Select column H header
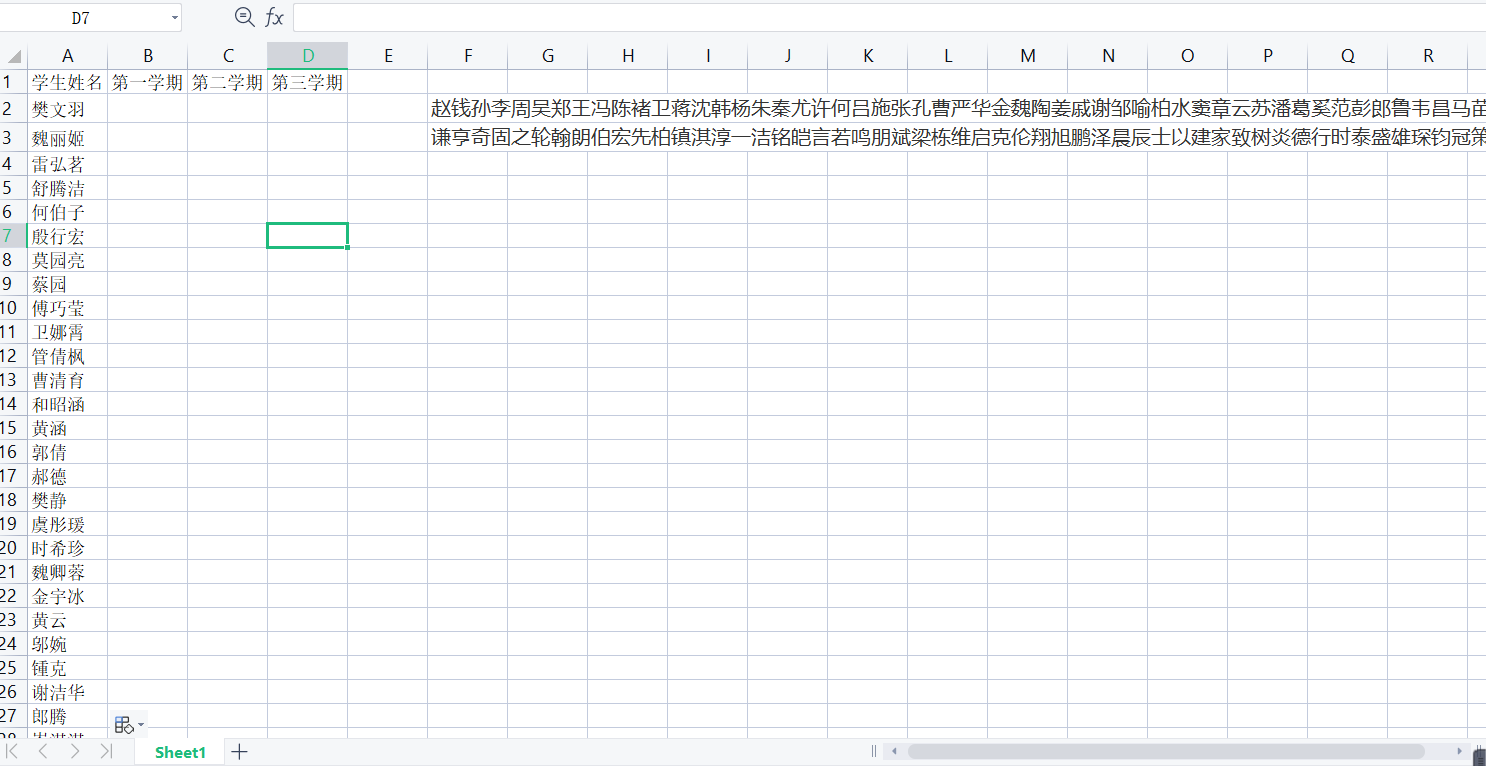Viewport: 1486px width, 766px height. click(627, 56)
